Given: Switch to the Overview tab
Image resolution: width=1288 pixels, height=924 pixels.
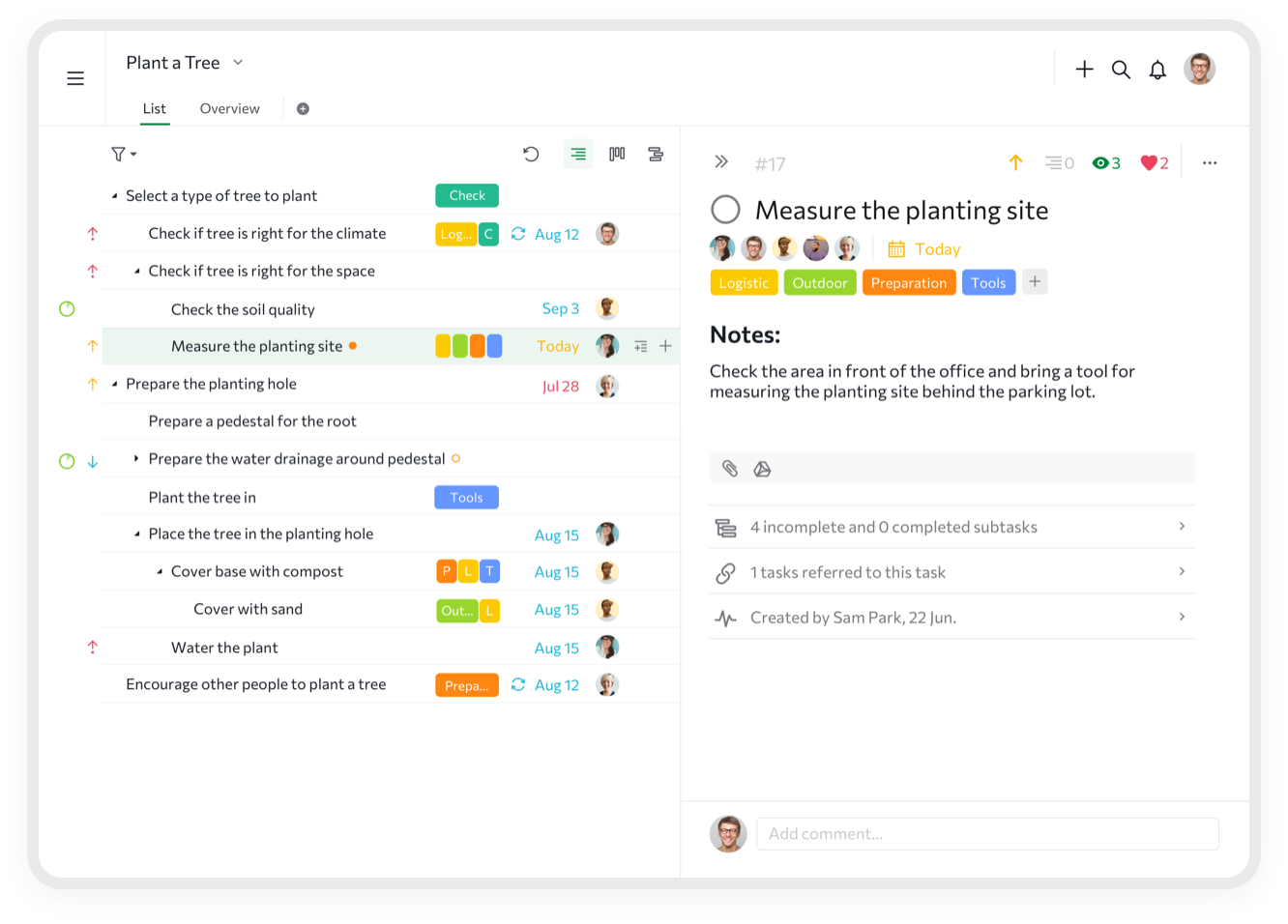Looking at the screenshot, I should point(229,108).
